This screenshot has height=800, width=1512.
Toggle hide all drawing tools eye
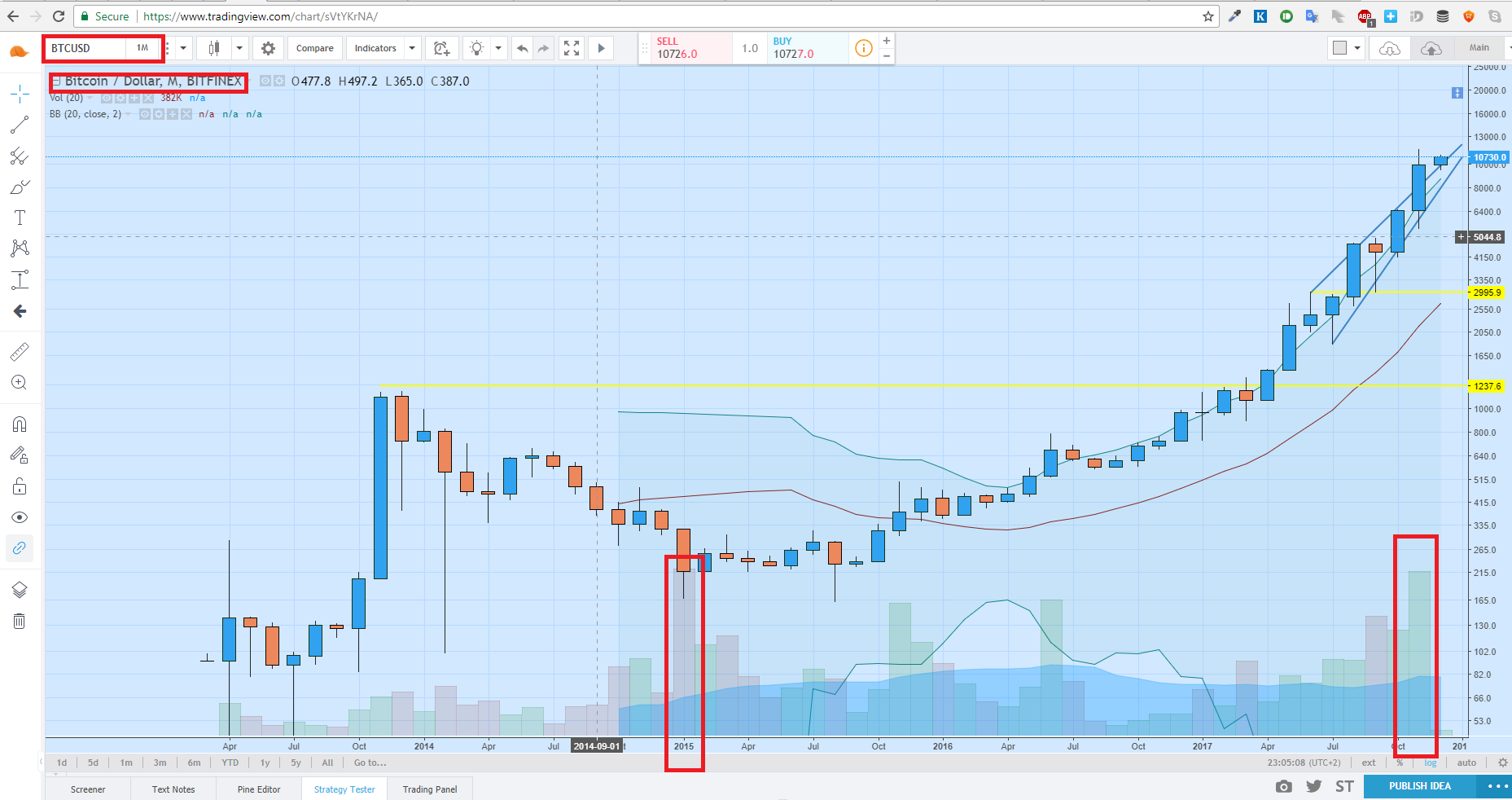(x=20, y=517)
